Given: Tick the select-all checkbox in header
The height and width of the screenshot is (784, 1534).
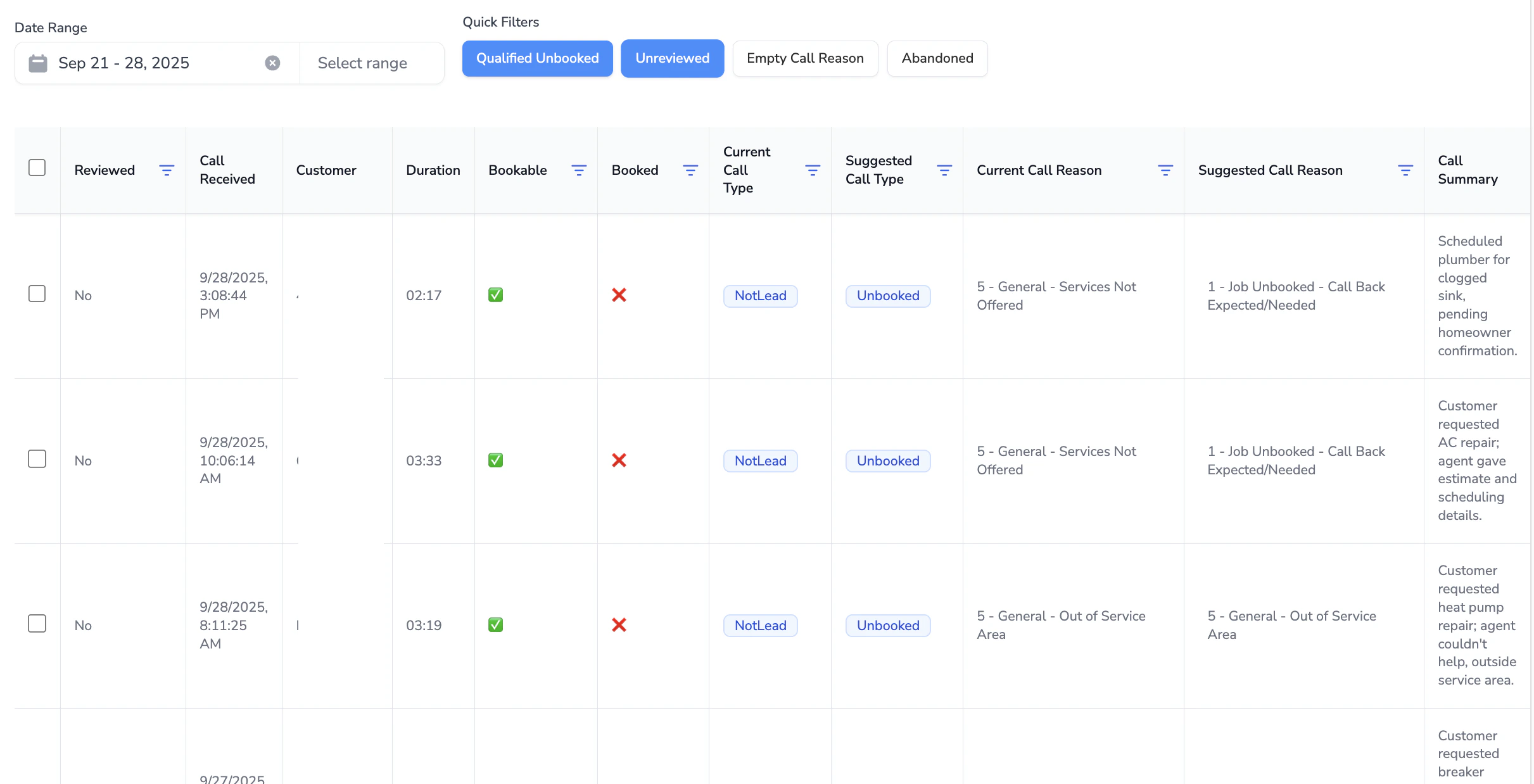Looking at the screenshot, I should [x=37, y=168].
